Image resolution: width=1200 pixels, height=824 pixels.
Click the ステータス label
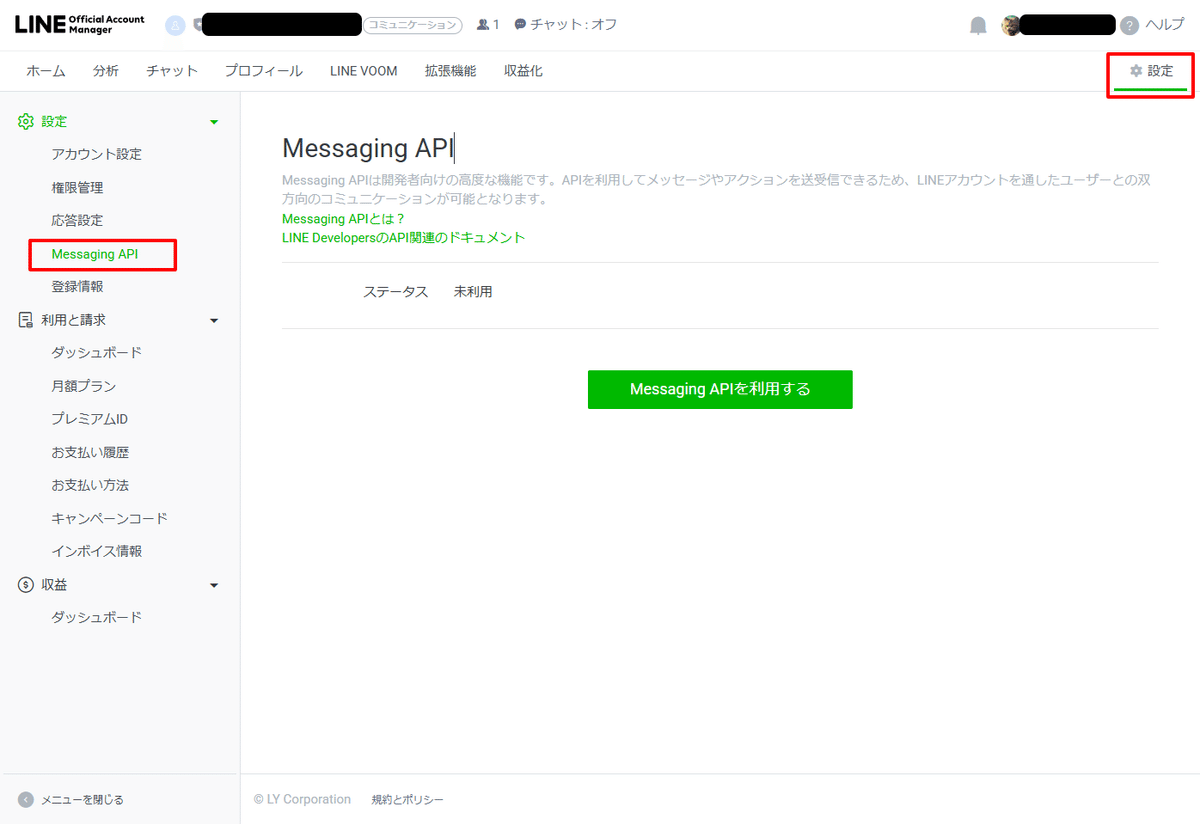point(395,292)
